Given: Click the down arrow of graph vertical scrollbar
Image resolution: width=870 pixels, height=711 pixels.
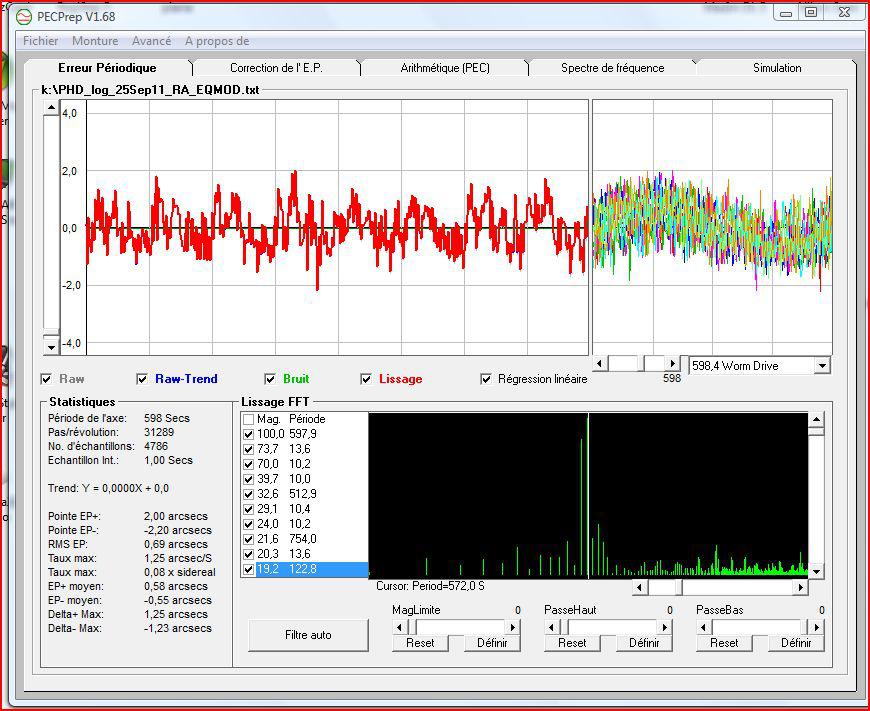Looking at the screenshot, I should (x=52, y=346).
